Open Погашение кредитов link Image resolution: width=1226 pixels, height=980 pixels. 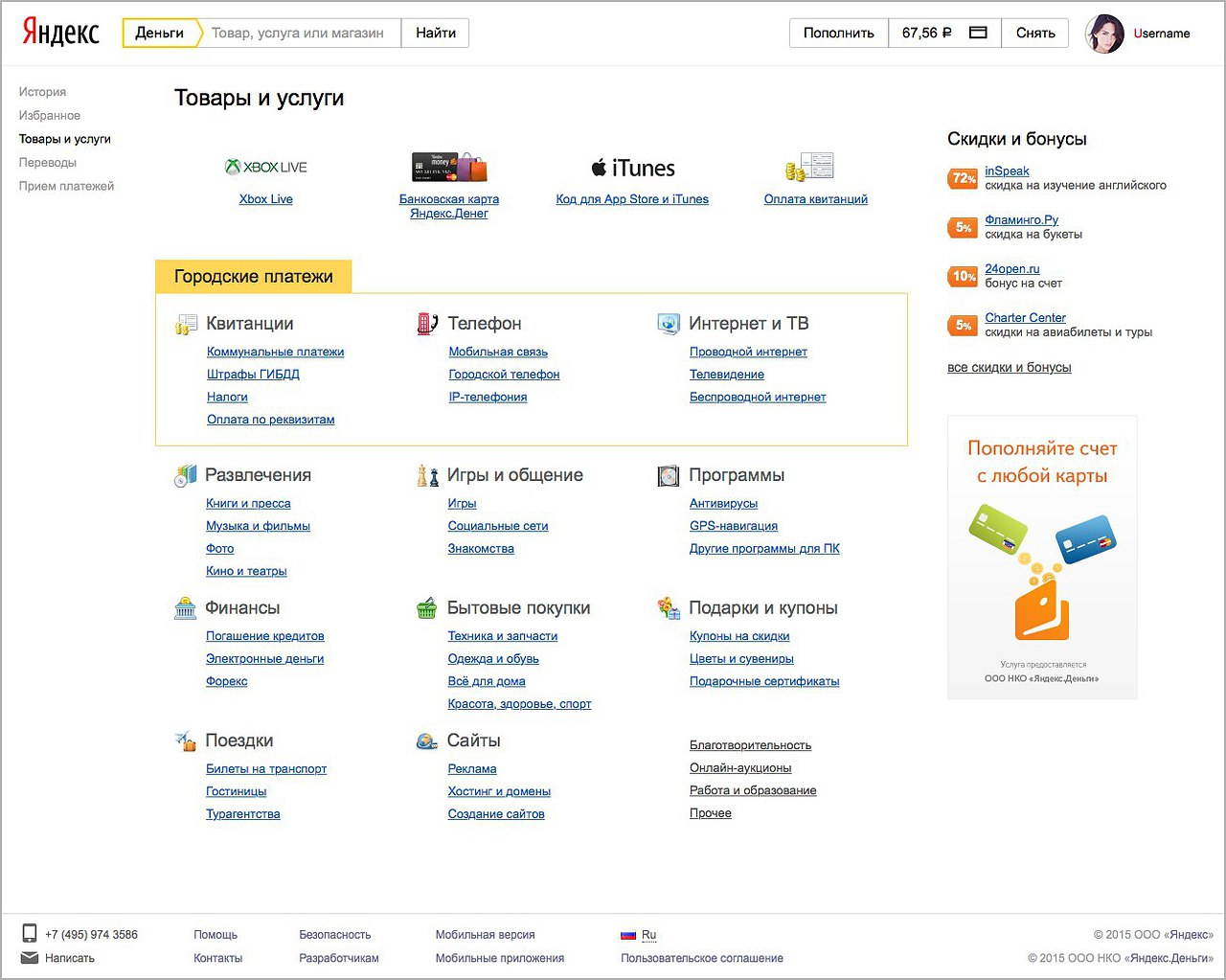point(265,636)
